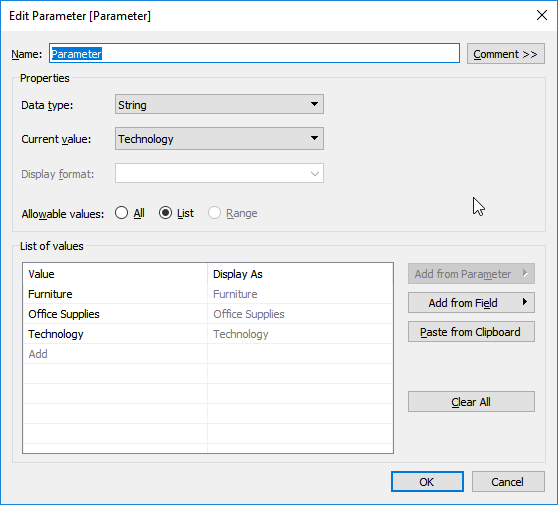Cancel the parameter edit

[508, 482]
